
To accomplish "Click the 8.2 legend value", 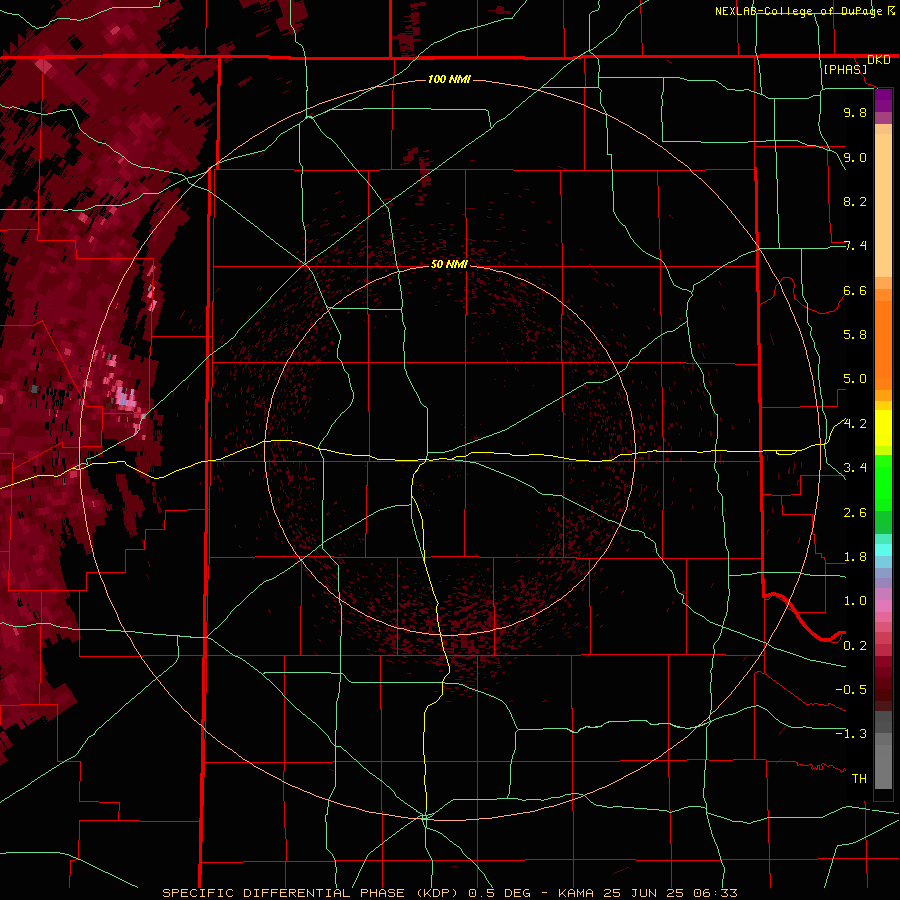I will click(855, 201).
